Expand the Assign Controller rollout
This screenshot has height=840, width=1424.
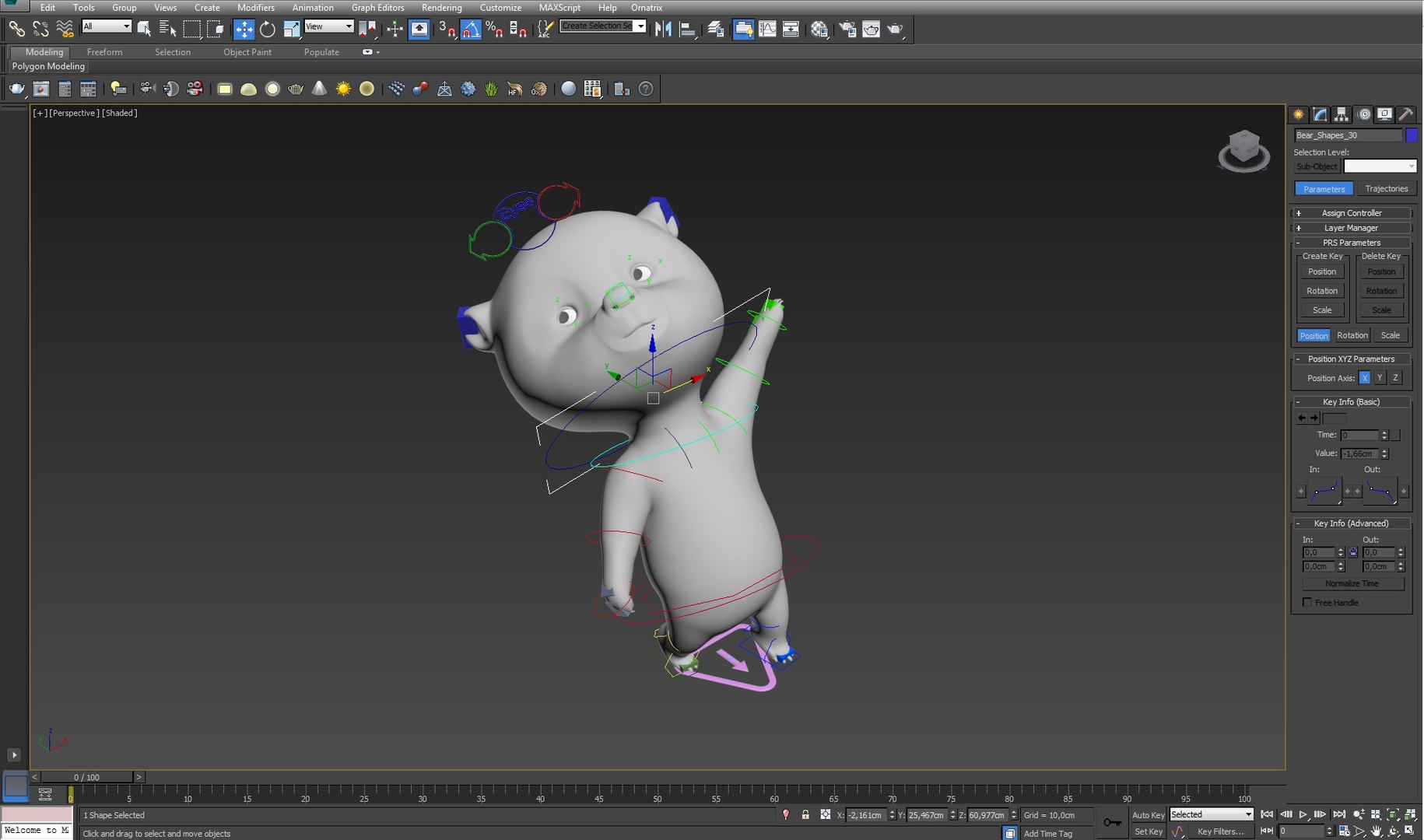point(1352,213)
